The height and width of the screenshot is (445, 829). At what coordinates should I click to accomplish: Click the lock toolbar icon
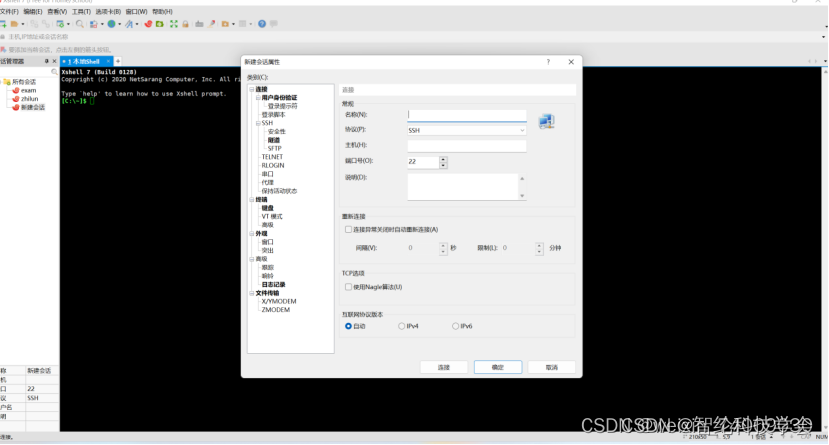coord(185,23)
